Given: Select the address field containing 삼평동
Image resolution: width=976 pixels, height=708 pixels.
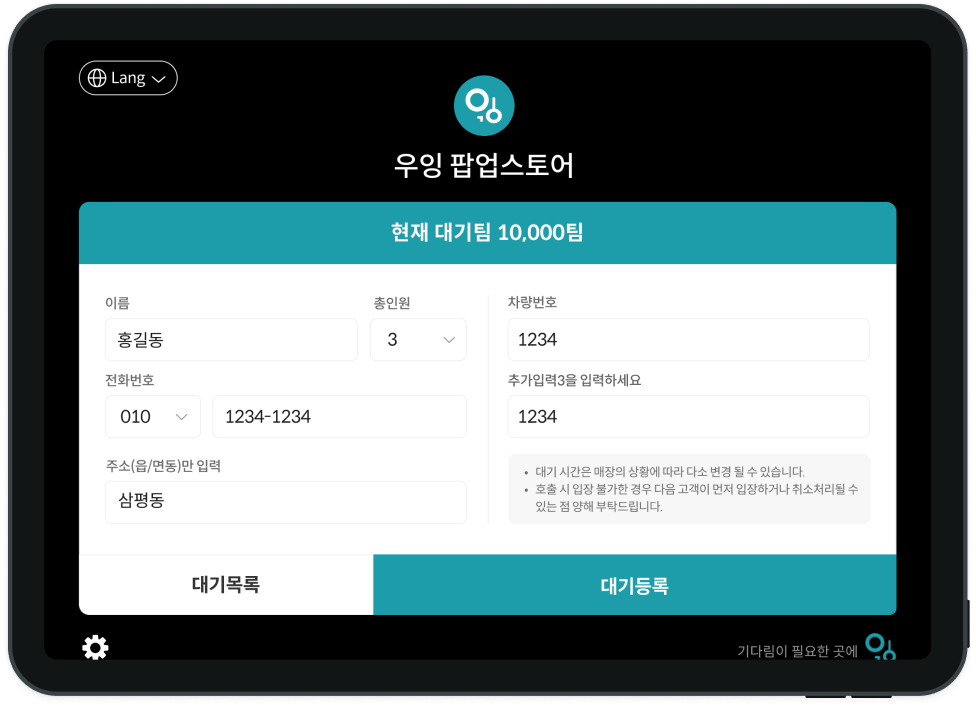Looking at the screenshot, I should 285,502.
